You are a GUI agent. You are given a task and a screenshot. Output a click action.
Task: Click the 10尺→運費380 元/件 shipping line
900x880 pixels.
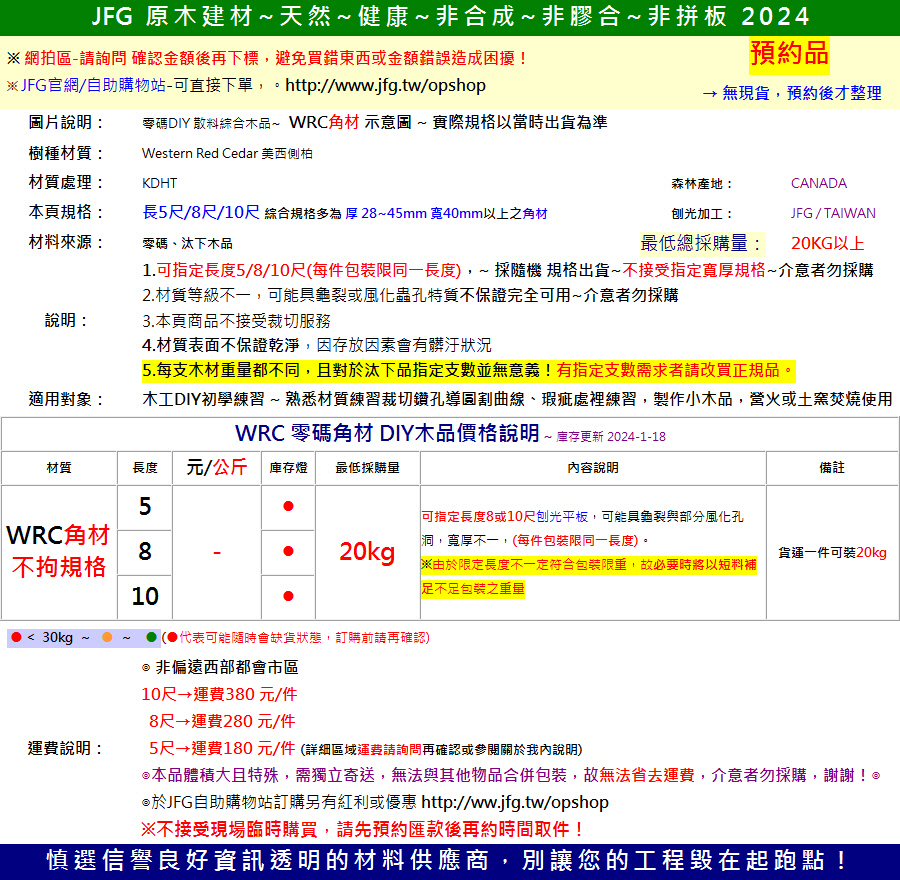(219, 695)
